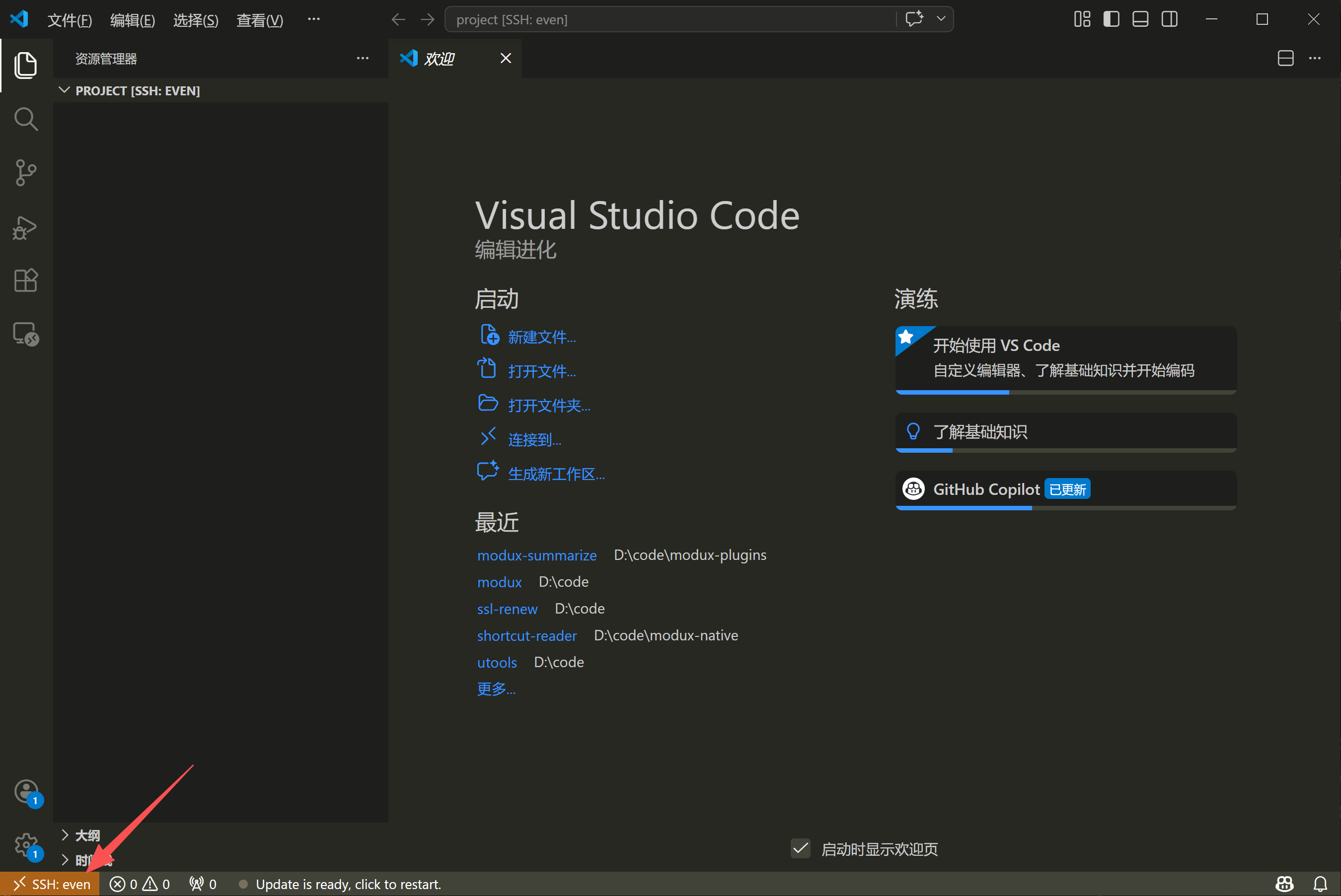
Task: Open Copilot status icon in status bar
Action: point(1284,884)
